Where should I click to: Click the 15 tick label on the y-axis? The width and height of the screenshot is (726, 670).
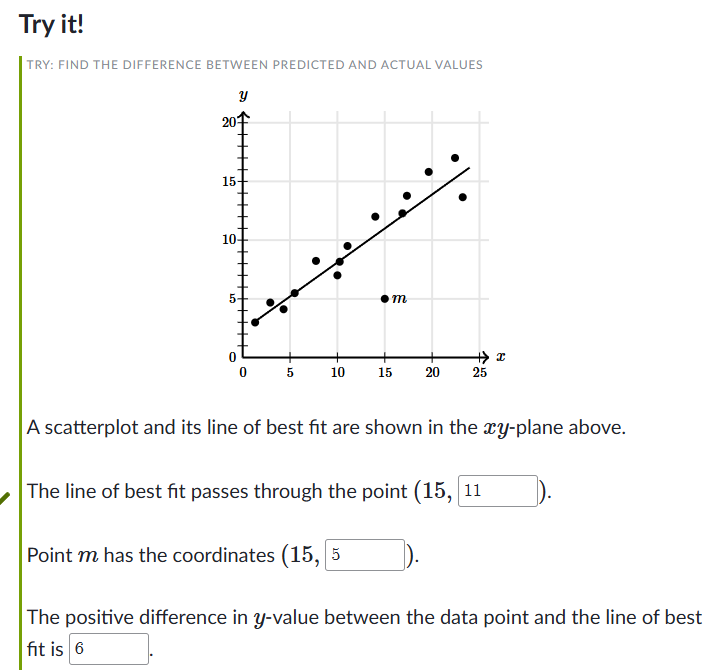coord(227,182)
